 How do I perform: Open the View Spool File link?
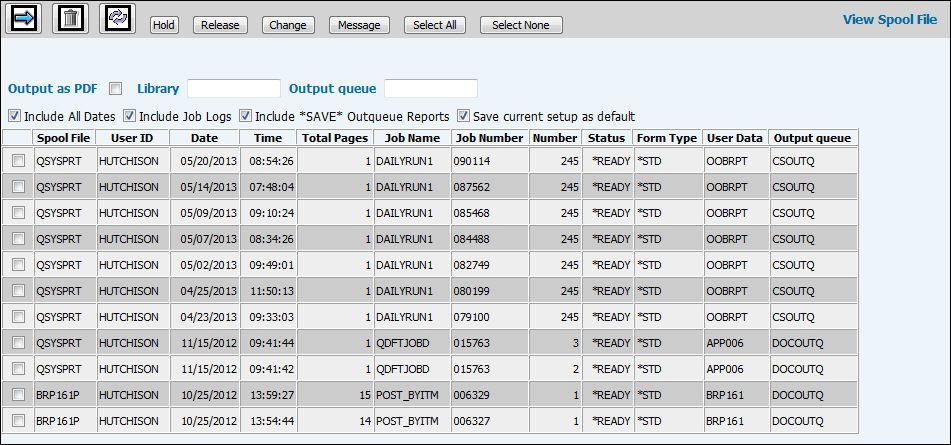point(890,19)
